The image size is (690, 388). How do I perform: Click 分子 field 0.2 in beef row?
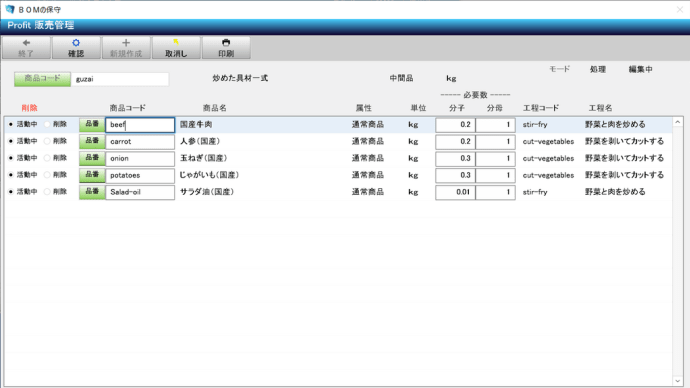455,125
